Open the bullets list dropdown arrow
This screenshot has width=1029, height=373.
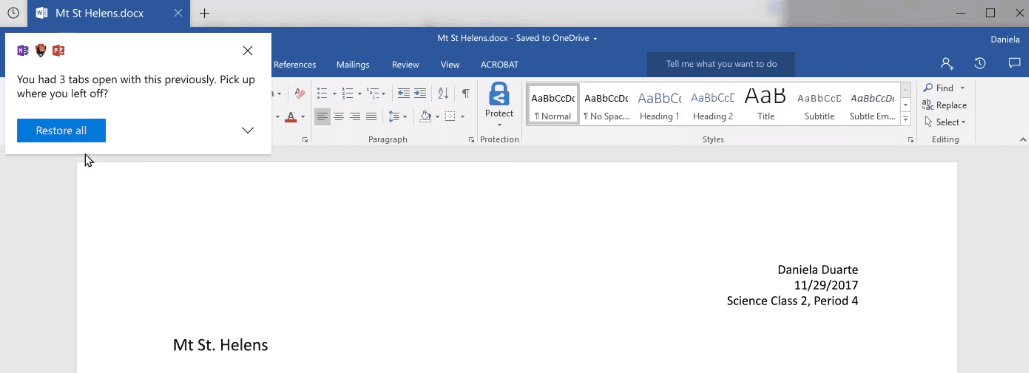(334, 94)
